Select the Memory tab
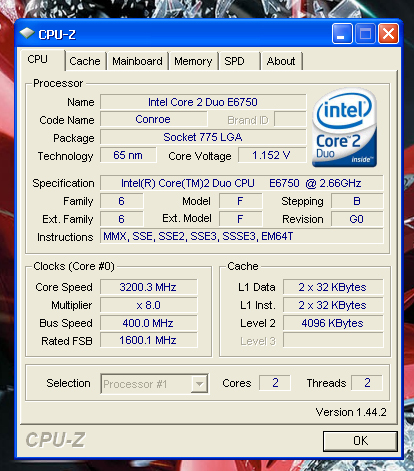Screen dimensions: 414x471 193,61
